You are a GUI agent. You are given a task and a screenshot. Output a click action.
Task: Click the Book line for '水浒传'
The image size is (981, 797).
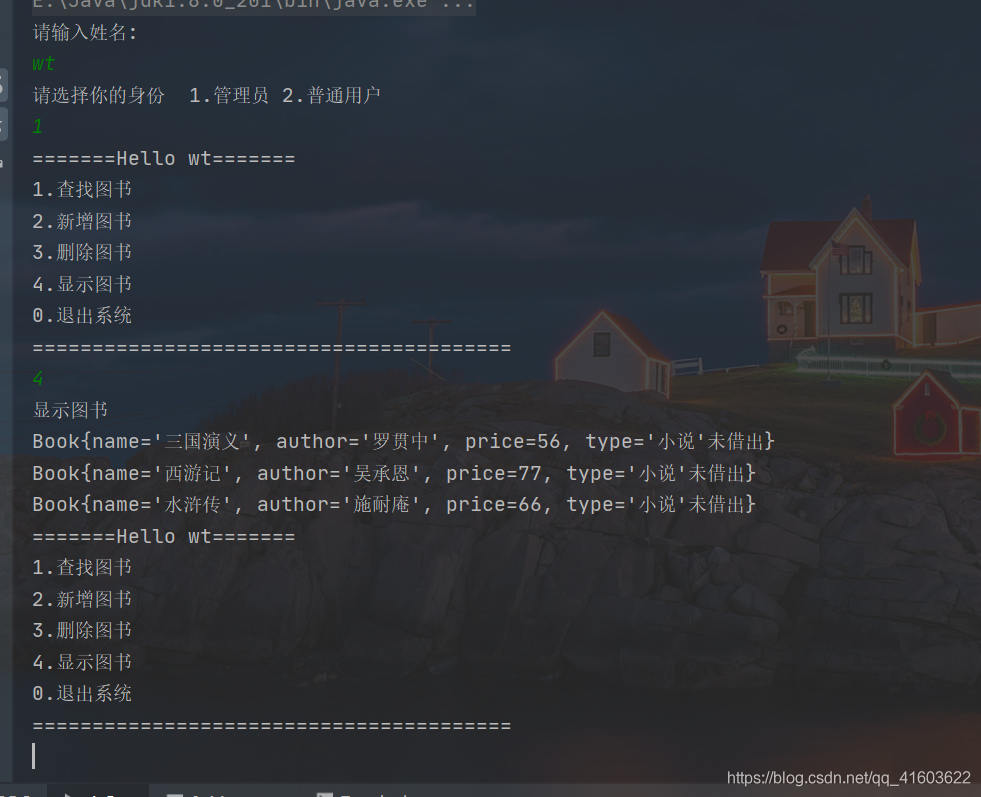[394, 505]
